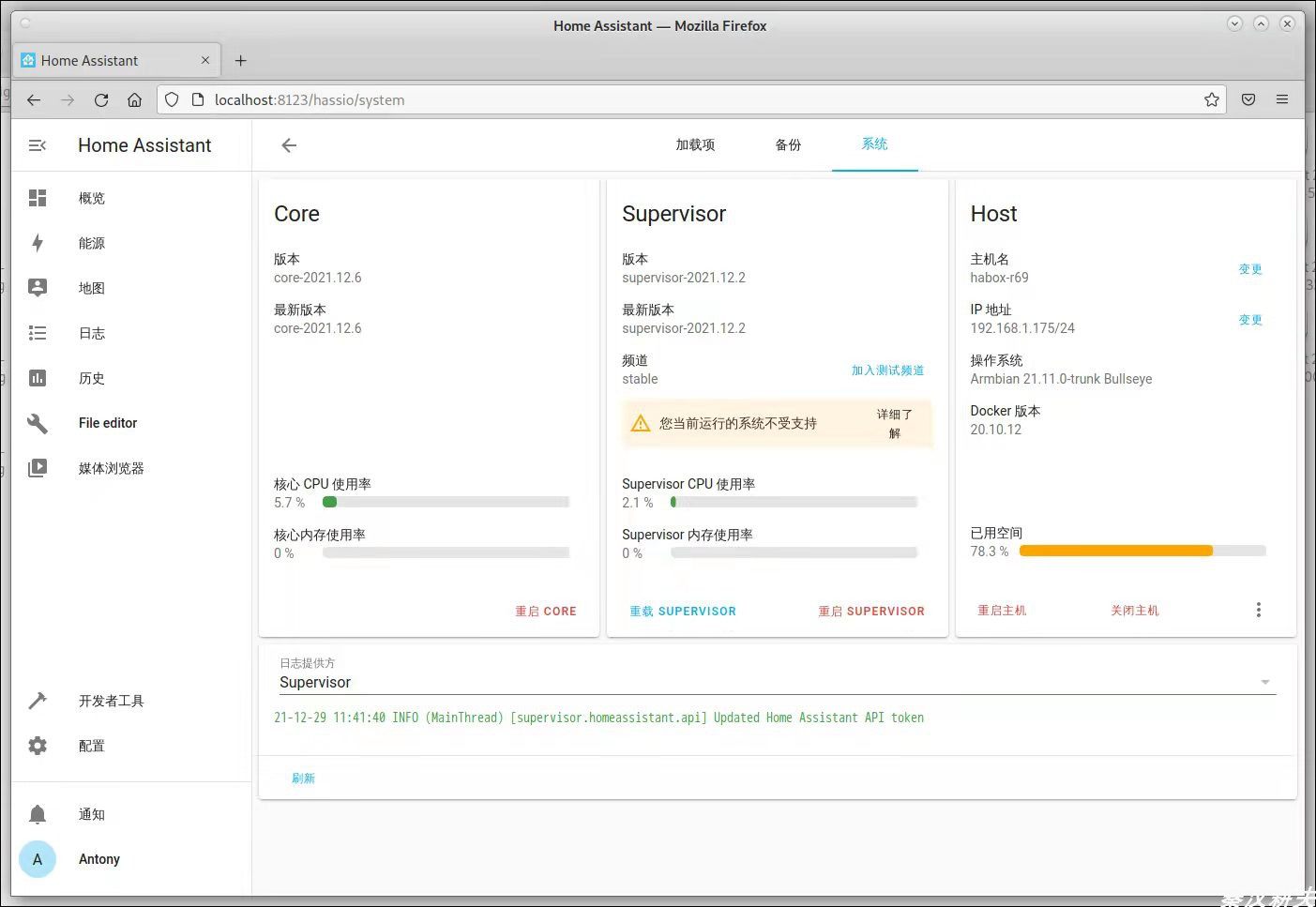This screenshot has width=1316, height=907.
Task: Click 加入测试频道 to join beta channel
Action: coord(887,370)
